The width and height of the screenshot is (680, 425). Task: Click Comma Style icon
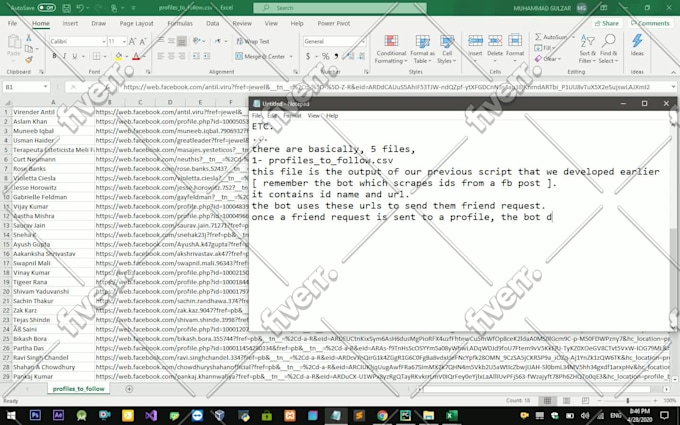[336, 56]
